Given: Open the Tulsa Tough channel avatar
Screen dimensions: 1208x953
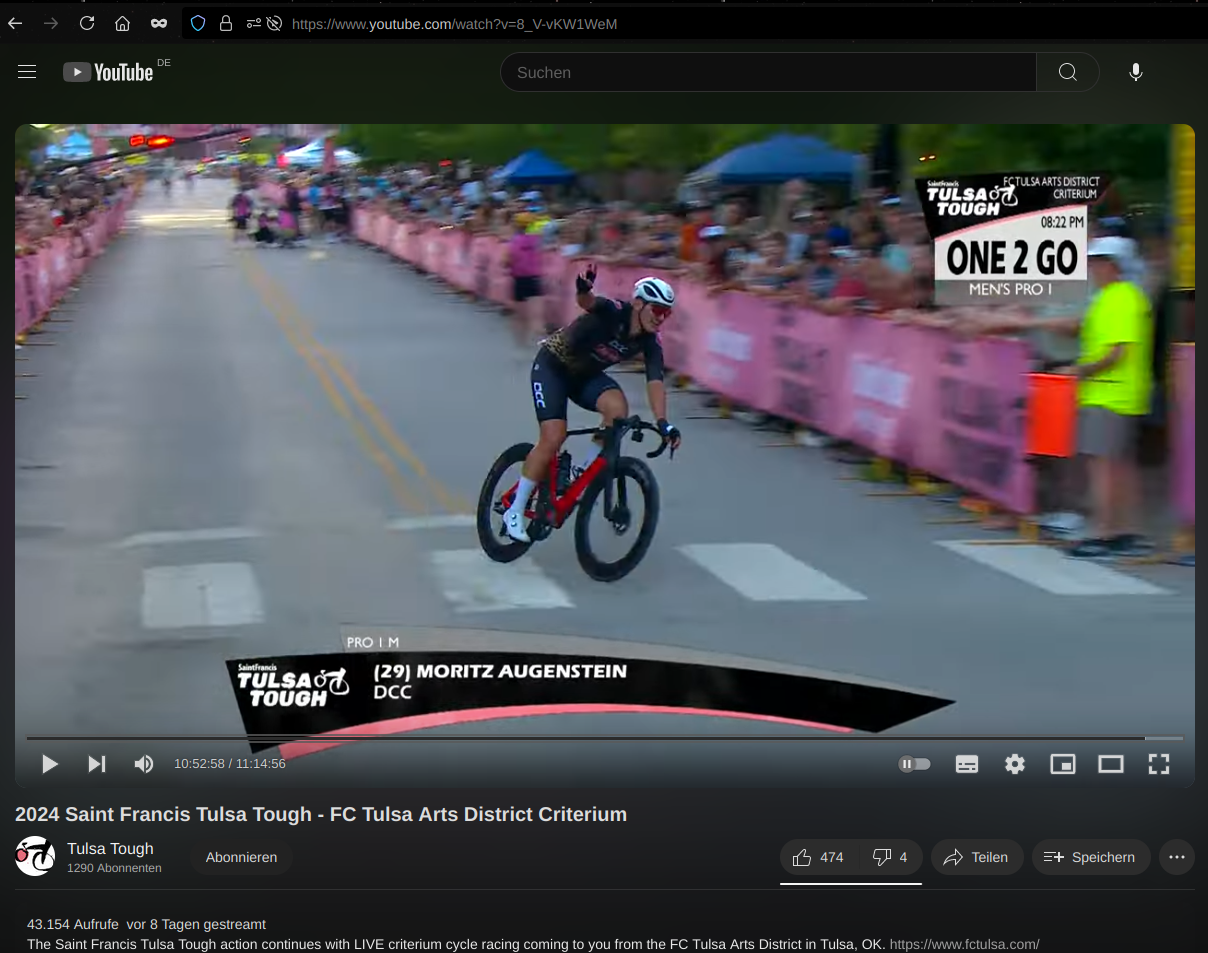Looking at the screenshot, I should [x=35, y=856].
